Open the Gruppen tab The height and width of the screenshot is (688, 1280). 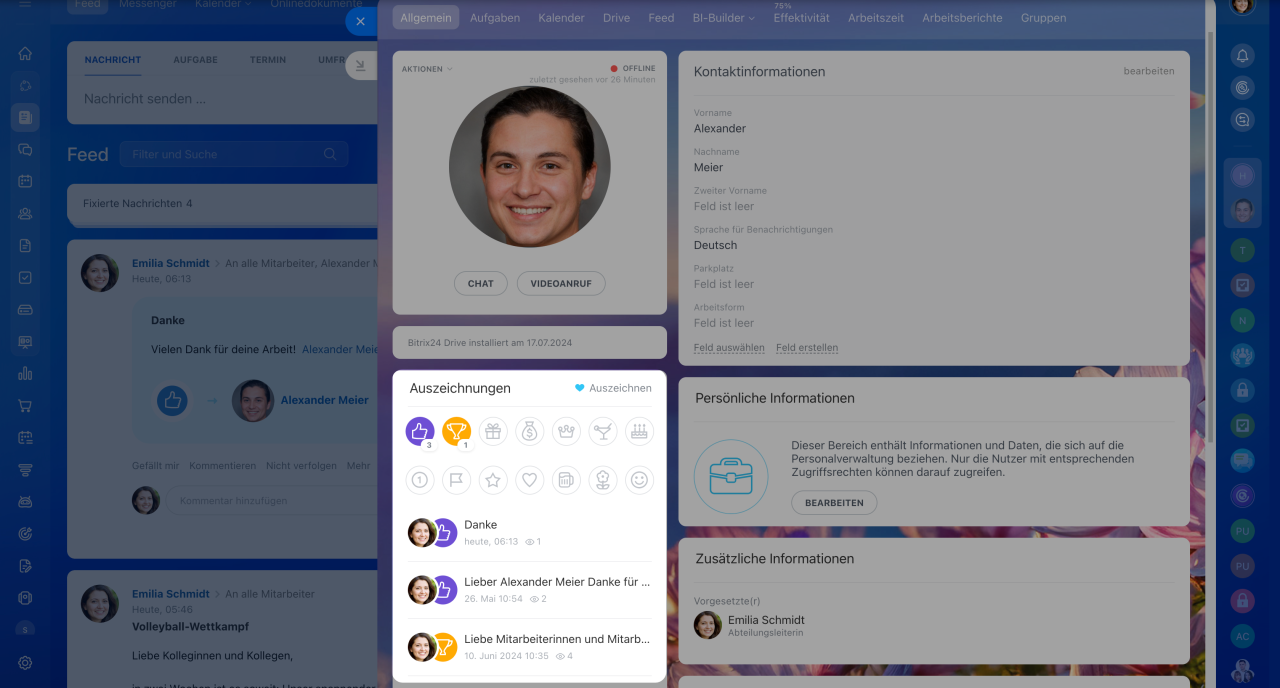pyautogui.click(x=1043, y=18)
